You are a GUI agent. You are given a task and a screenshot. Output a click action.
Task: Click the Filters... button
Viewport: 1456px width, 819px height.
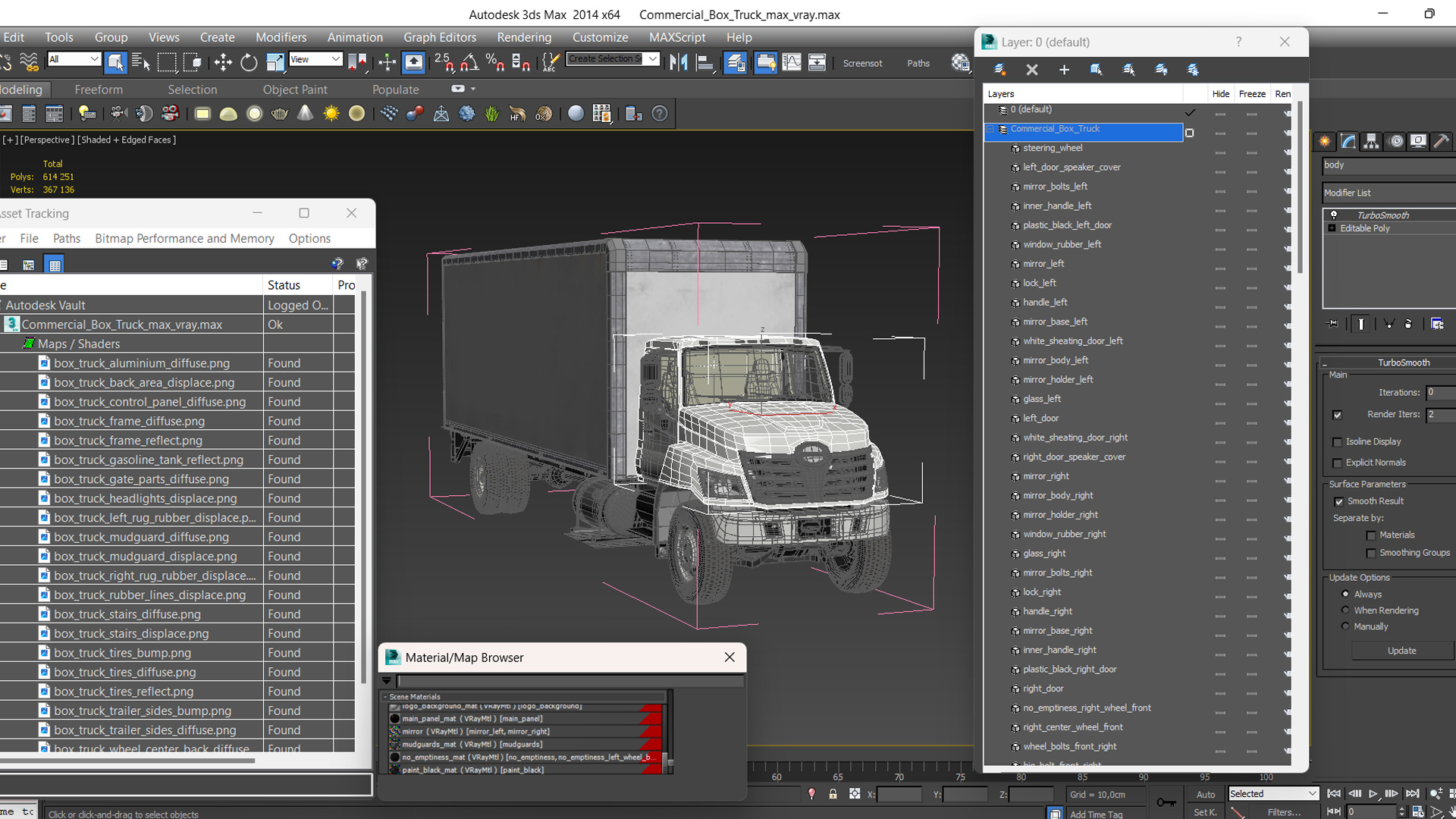pyautogui.click(x=1284, y=812)
